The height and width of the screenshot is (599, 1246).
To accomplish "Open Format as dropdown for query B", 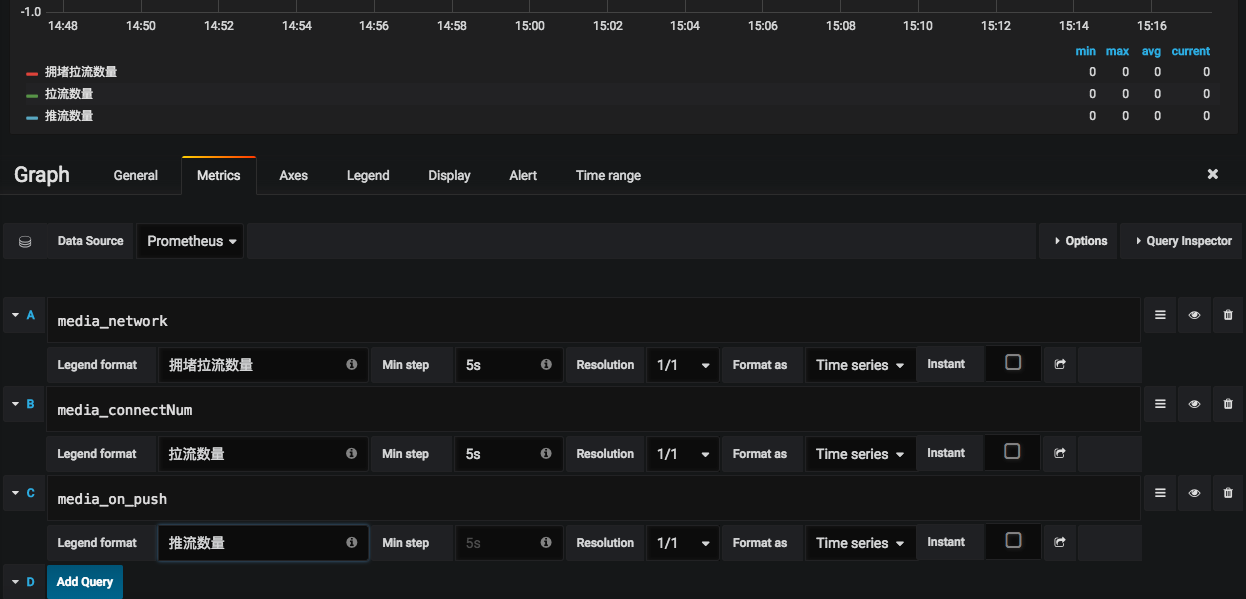I will pos(860,454).
